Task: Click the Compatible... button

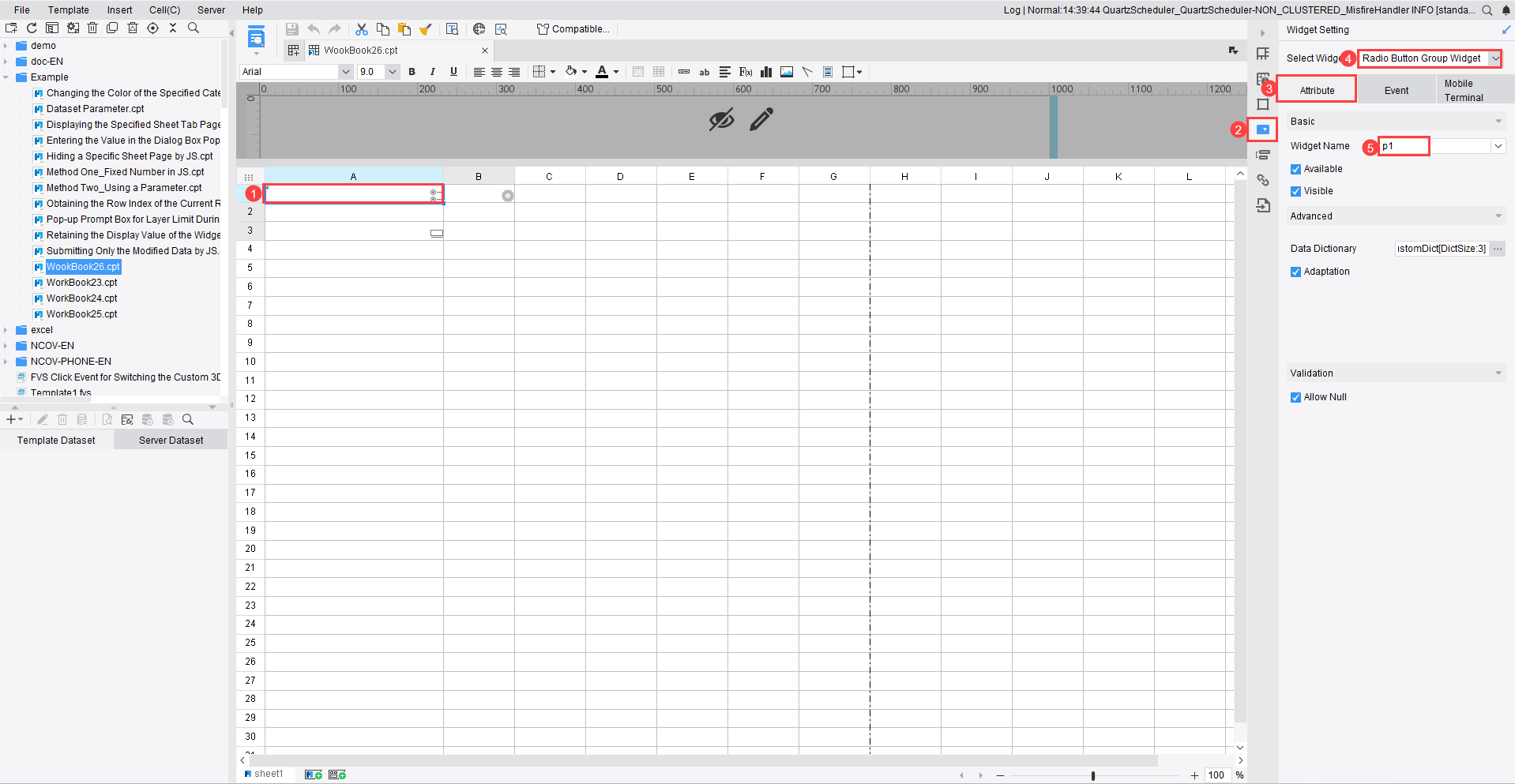Action: [x=573, y=29]
